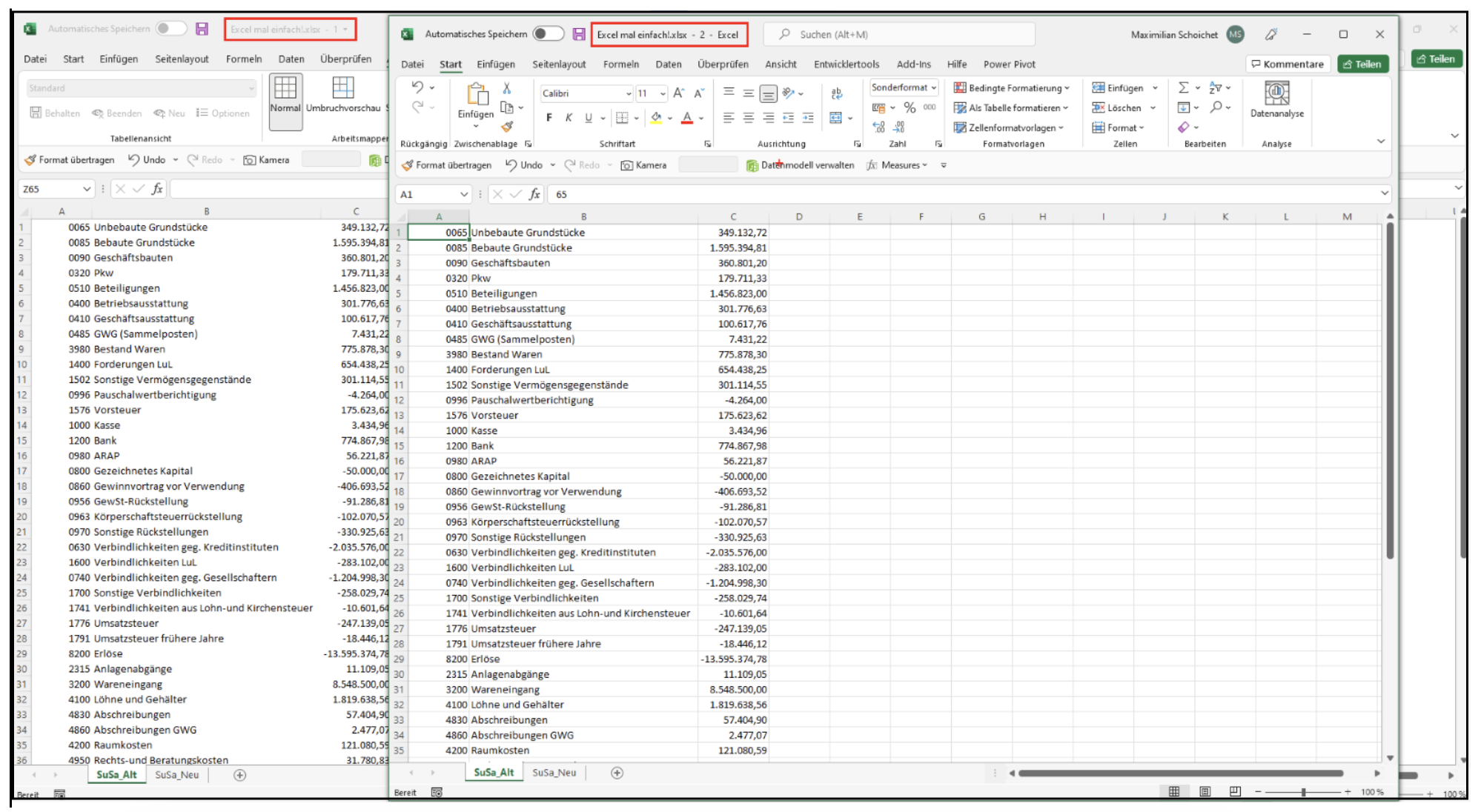Toggle Automatisches Speichern in front window
Viewport: 1481px width, 812px height.
coord(549,34)
